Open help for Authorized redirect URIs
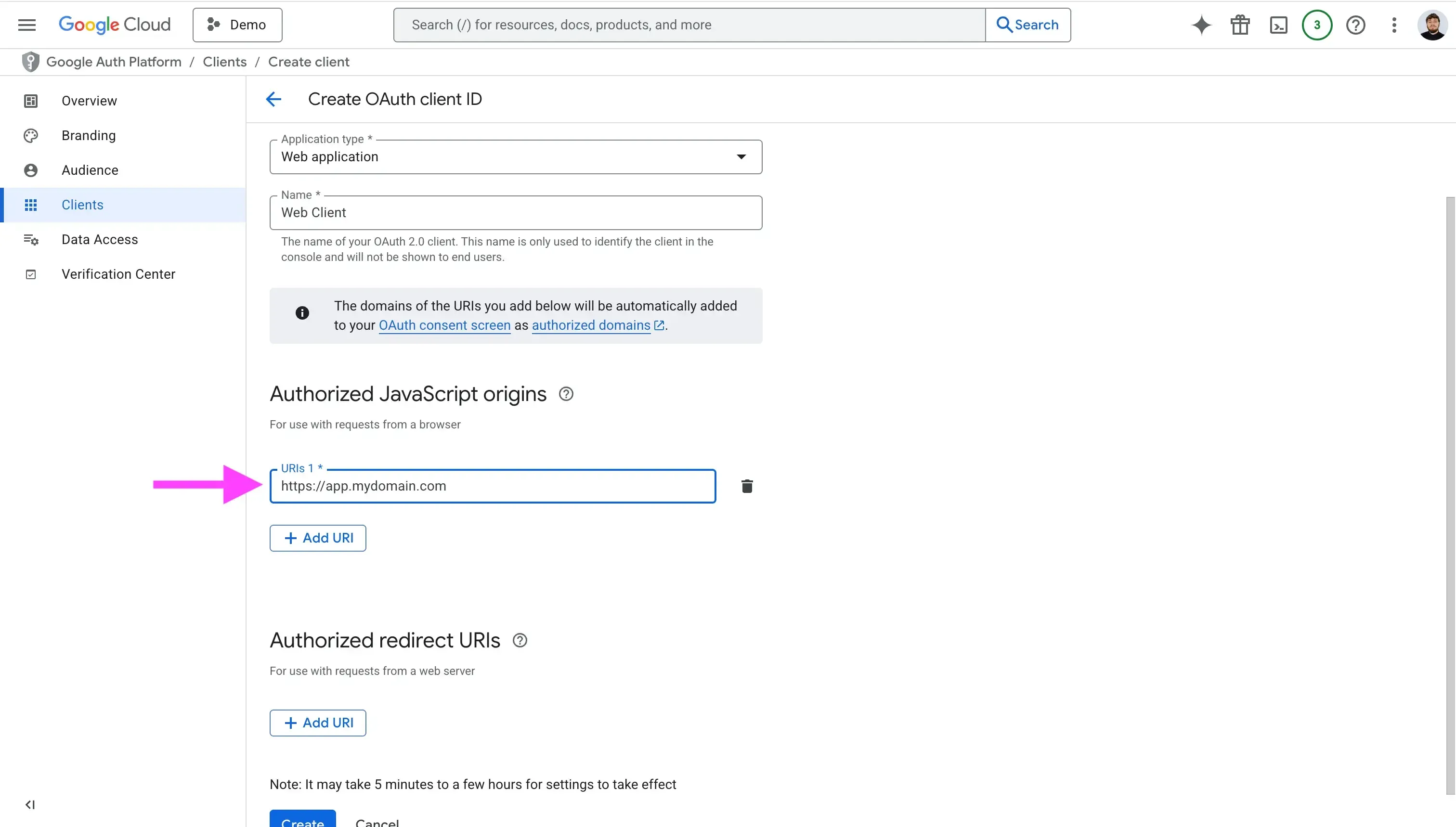Screen dimensions: 1456x827 519,640
